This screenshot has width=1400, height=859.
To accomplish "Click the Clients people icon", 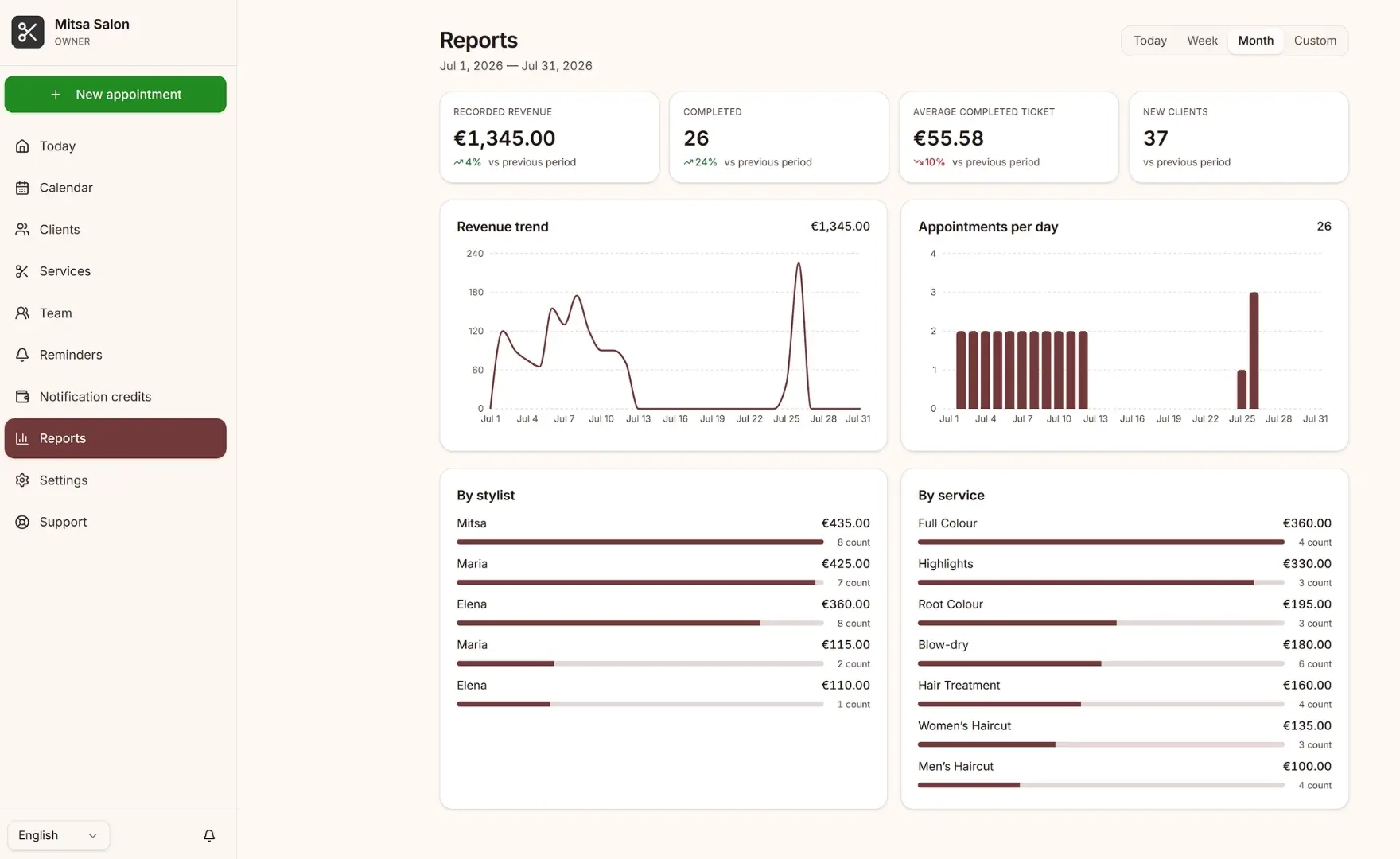I will [22, 230].
